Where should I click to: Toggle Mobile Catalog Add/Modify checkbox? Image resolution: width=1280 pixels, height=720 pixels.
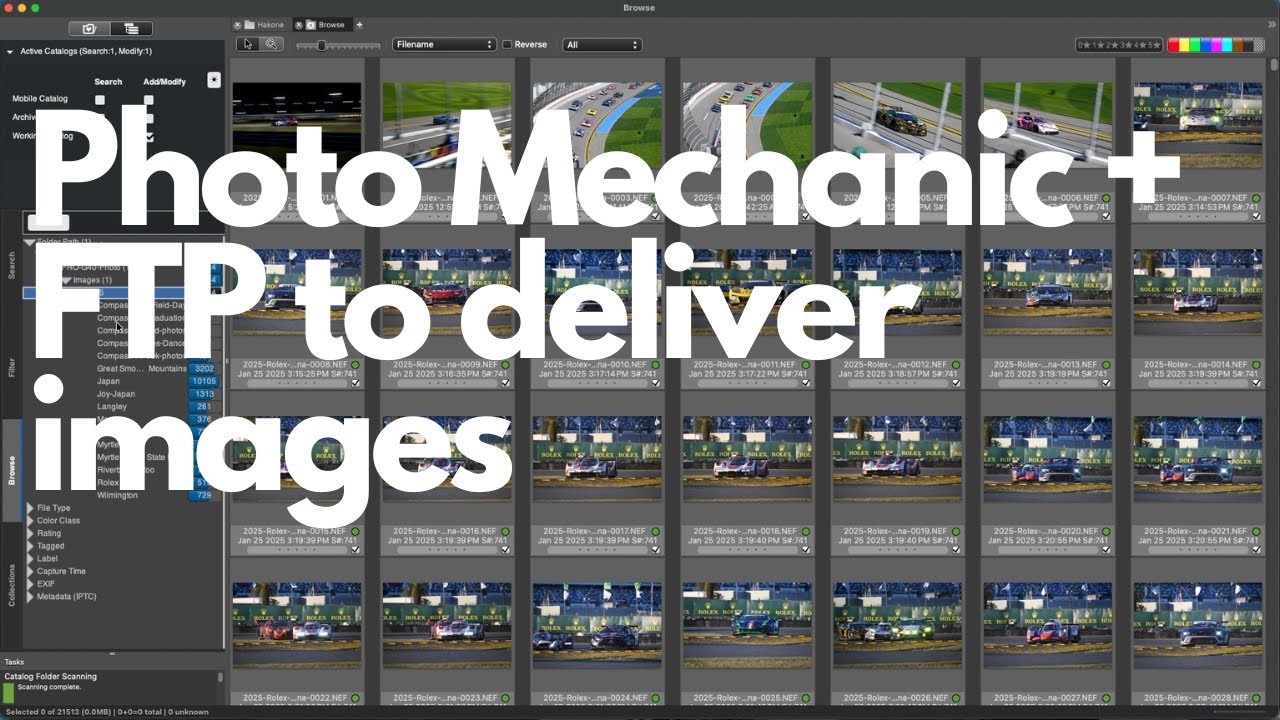click(x=149, y=100)
